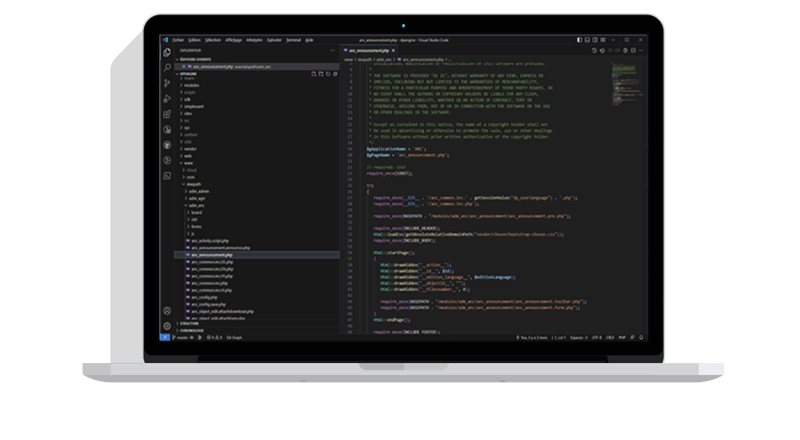Click errors and warnings count in status bar
The width and height of the screenshot is (800, 440).
(x=214, y=337)
